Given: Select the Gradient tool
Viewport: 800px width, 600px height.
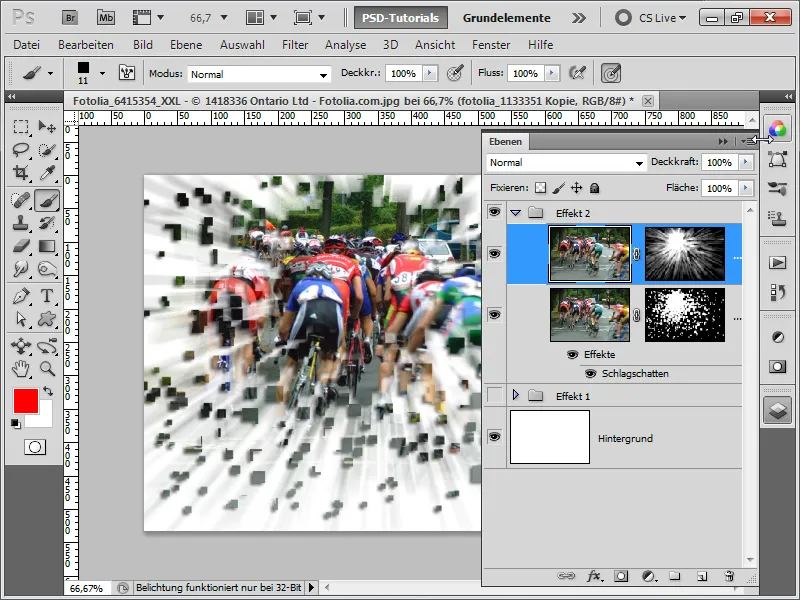Looking at the screenshot, I should point(47,246).
